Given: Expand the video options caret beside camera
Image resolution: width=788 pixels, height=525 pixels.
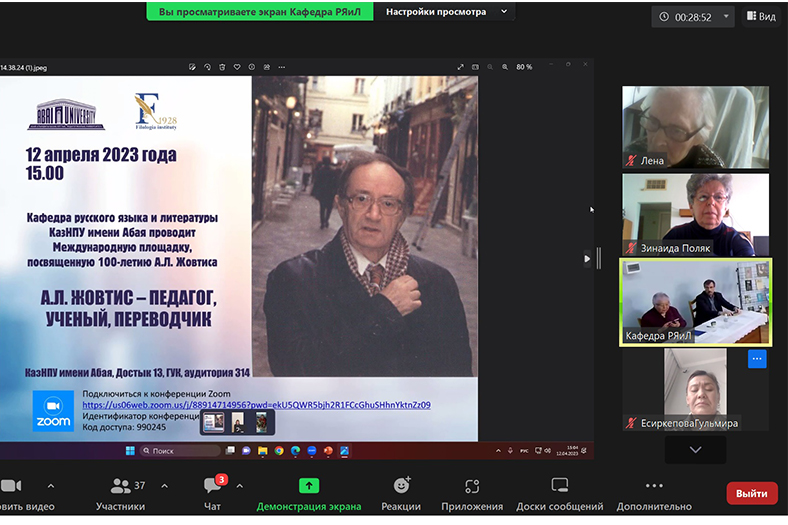Looking at the screenshot, I should [x=51, y=486].
